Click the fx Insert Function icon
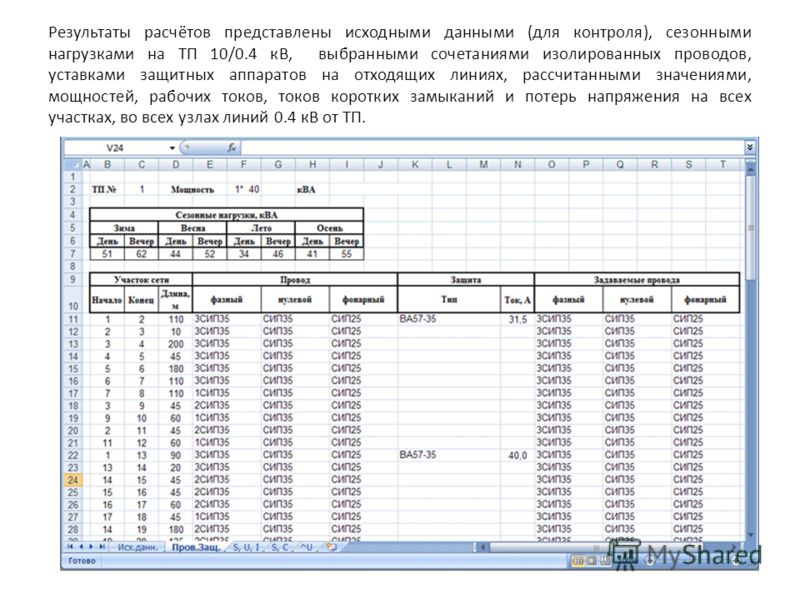 pyautogui.click(x=232, y=148)
